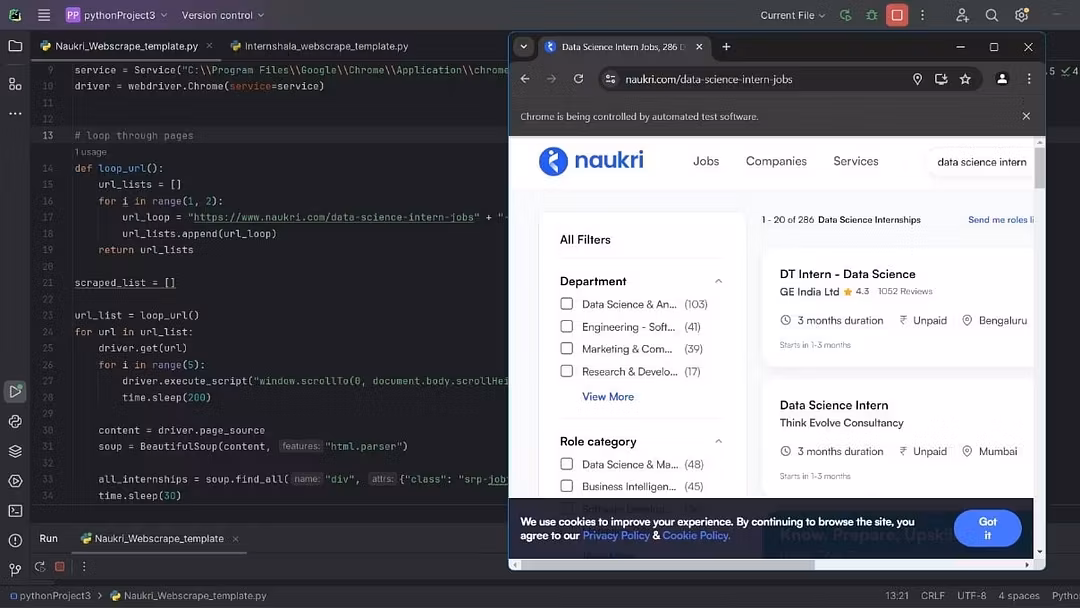Viewport: 1080px width, 608px height.
Task: Open Search Everywhere magnifier icon
Action: tap(992, 15)
